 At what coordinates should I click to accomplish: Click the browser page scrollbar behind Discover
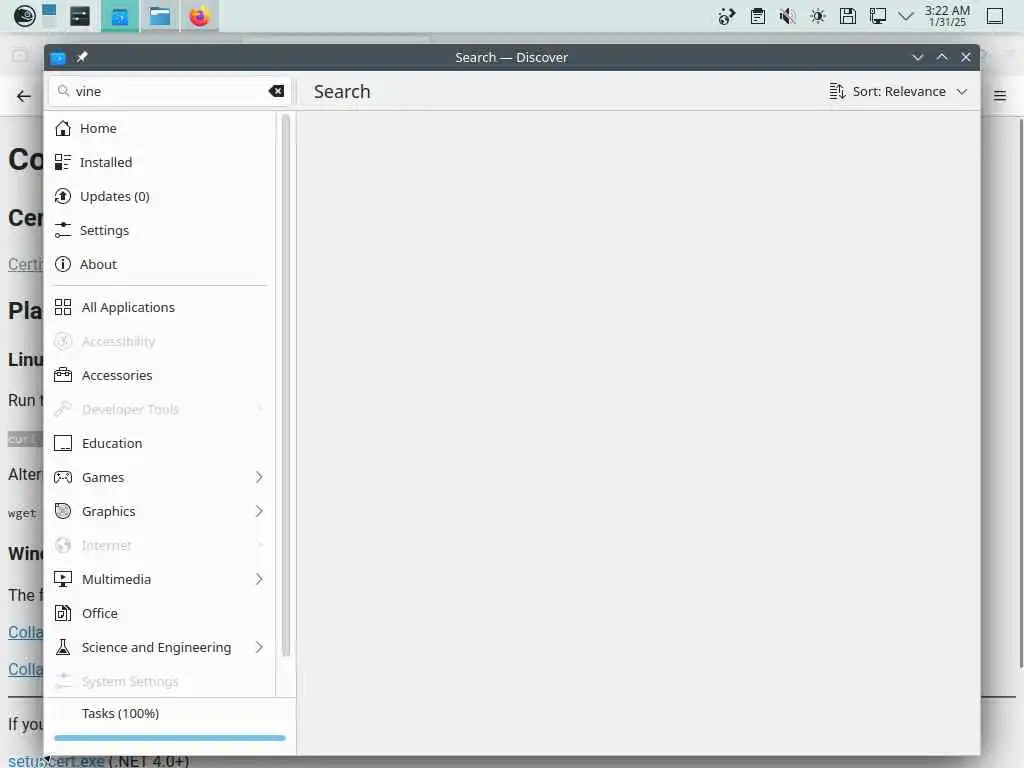pyautogui.click(x=1021, y=392)
